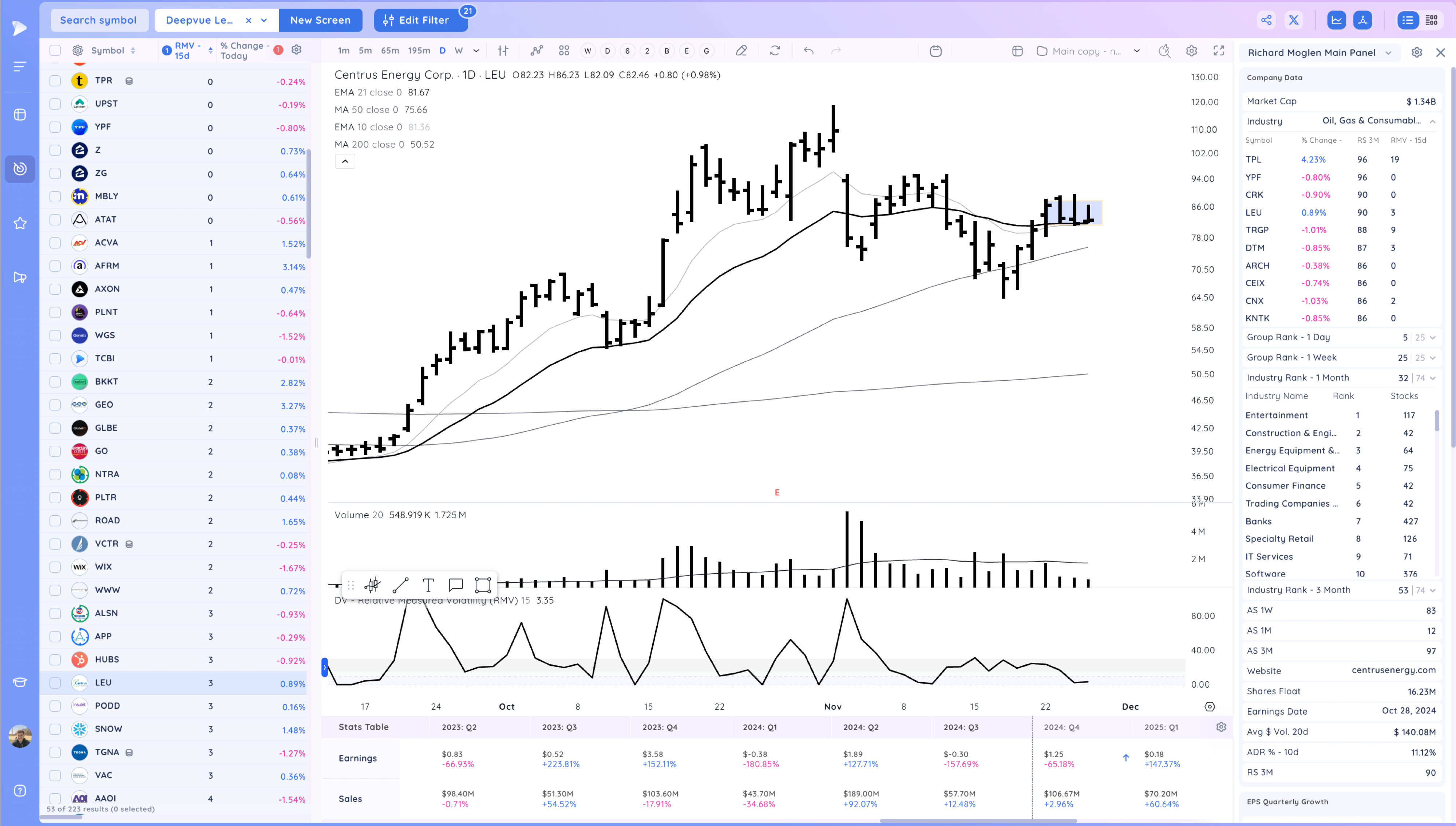Check the GEO row checkbox
1456x826 pixels.
(x=55, y=405)
